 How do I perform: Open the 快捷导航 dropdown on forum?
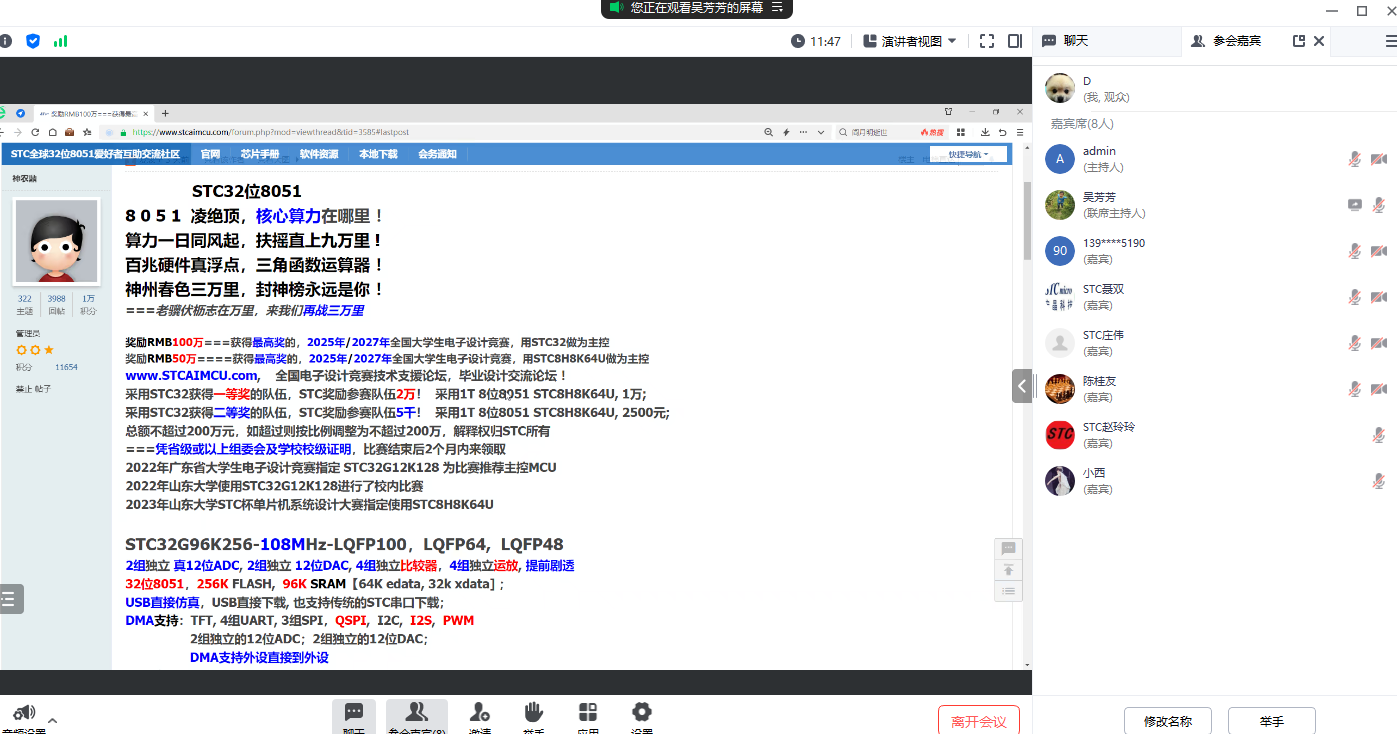click(968, 154)
